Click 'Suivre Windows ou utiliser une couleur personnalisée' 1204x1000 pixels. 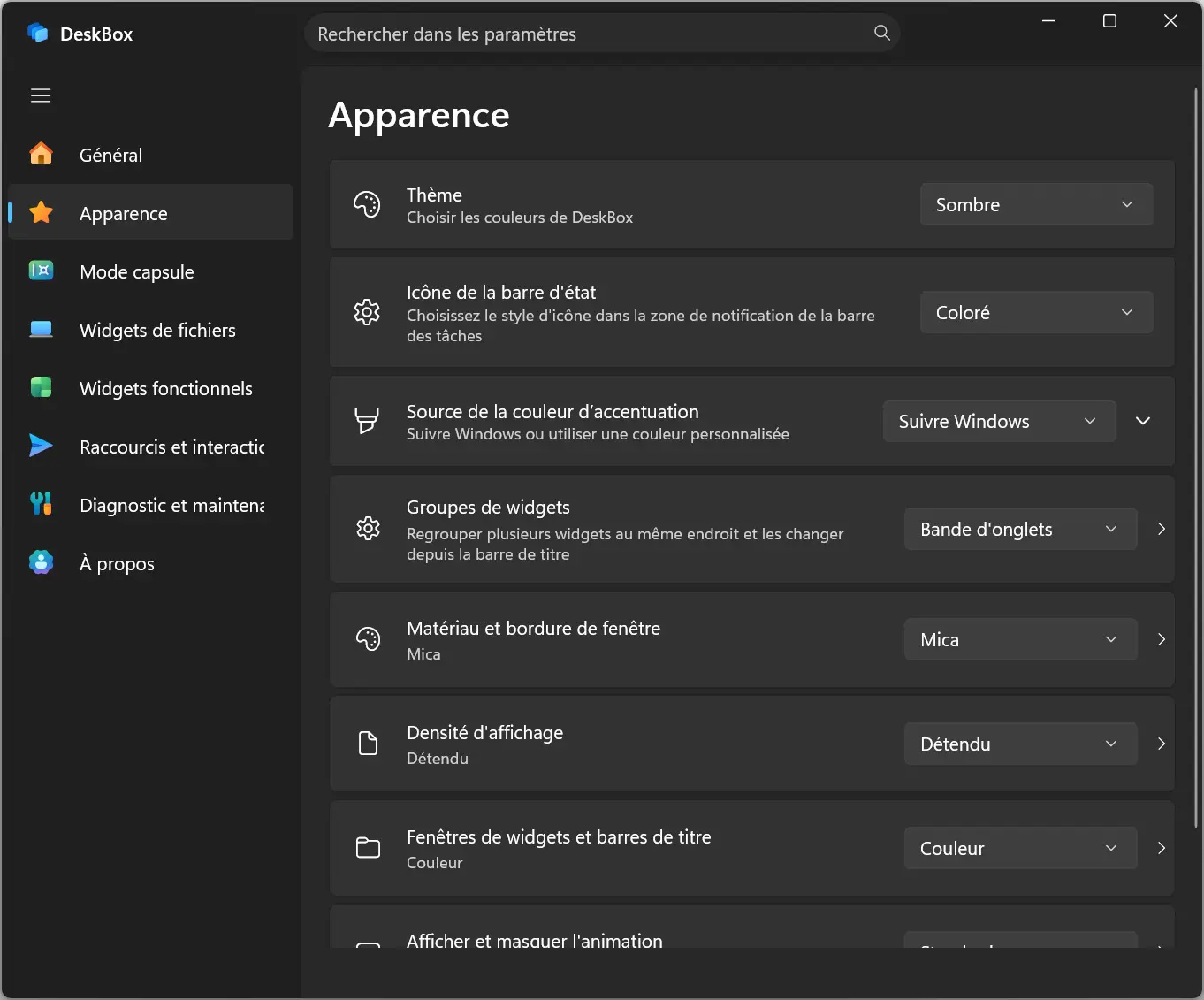[x=598, y=434]
